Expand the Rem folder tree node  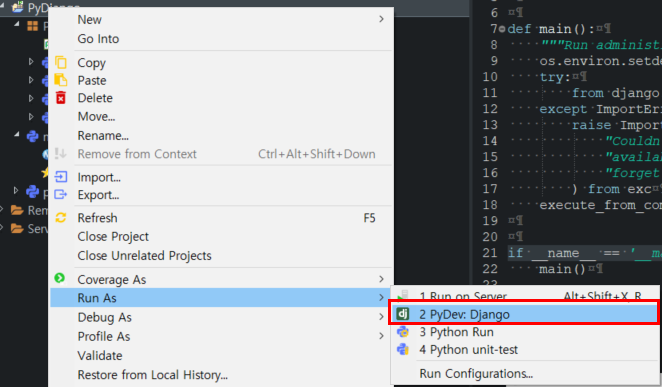(x=2, y=210)
